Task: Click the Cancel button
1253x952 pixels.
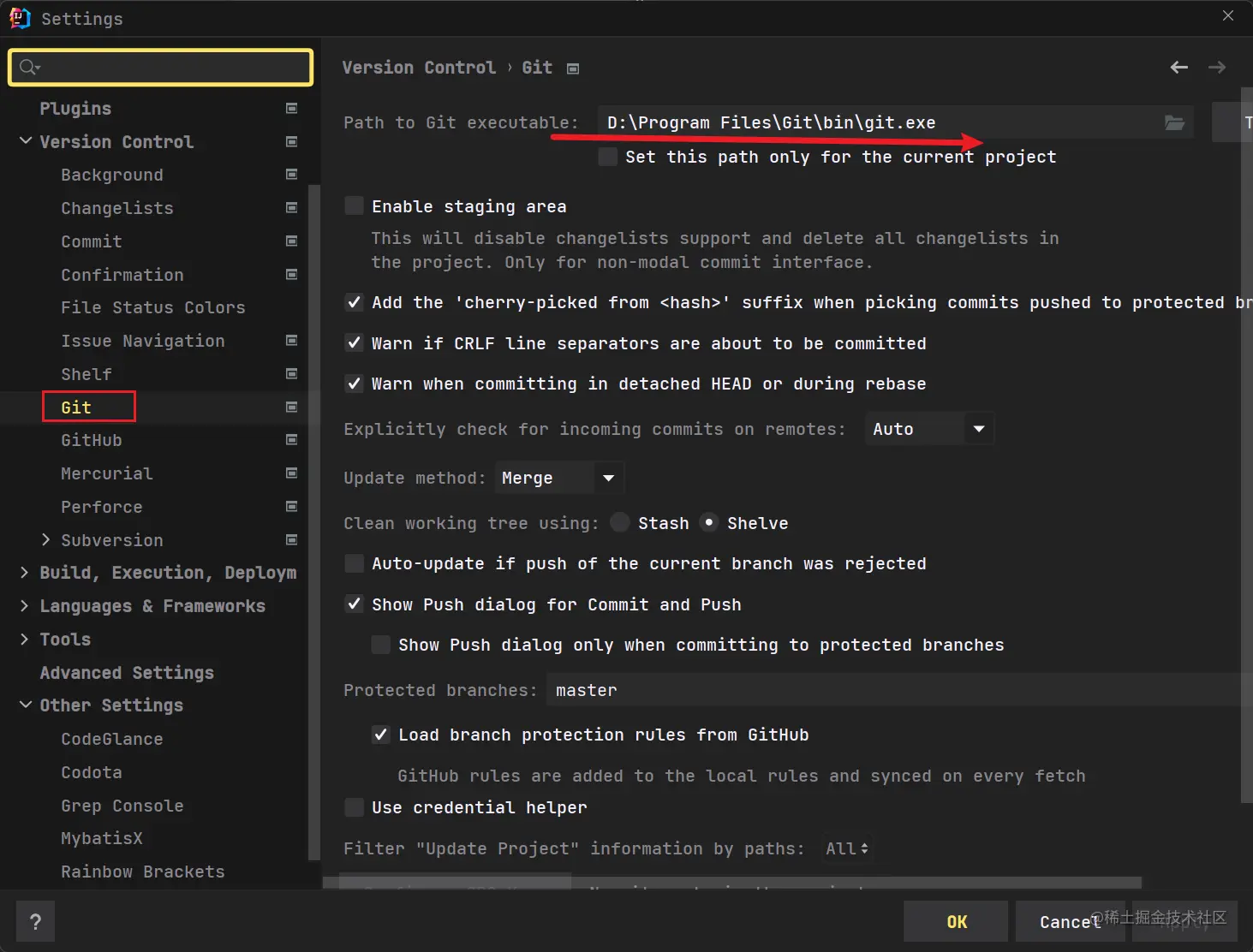Action: (1071, 922)
